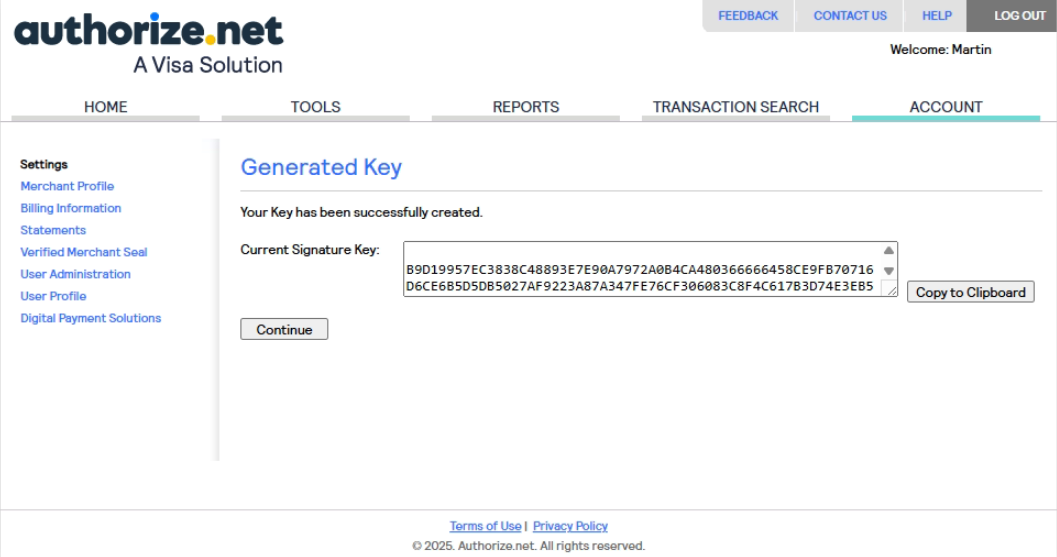This screenshot has height=557, width=1057.
Task: Copy the signature key to clipboard
Action: click(x=970, y=293)
